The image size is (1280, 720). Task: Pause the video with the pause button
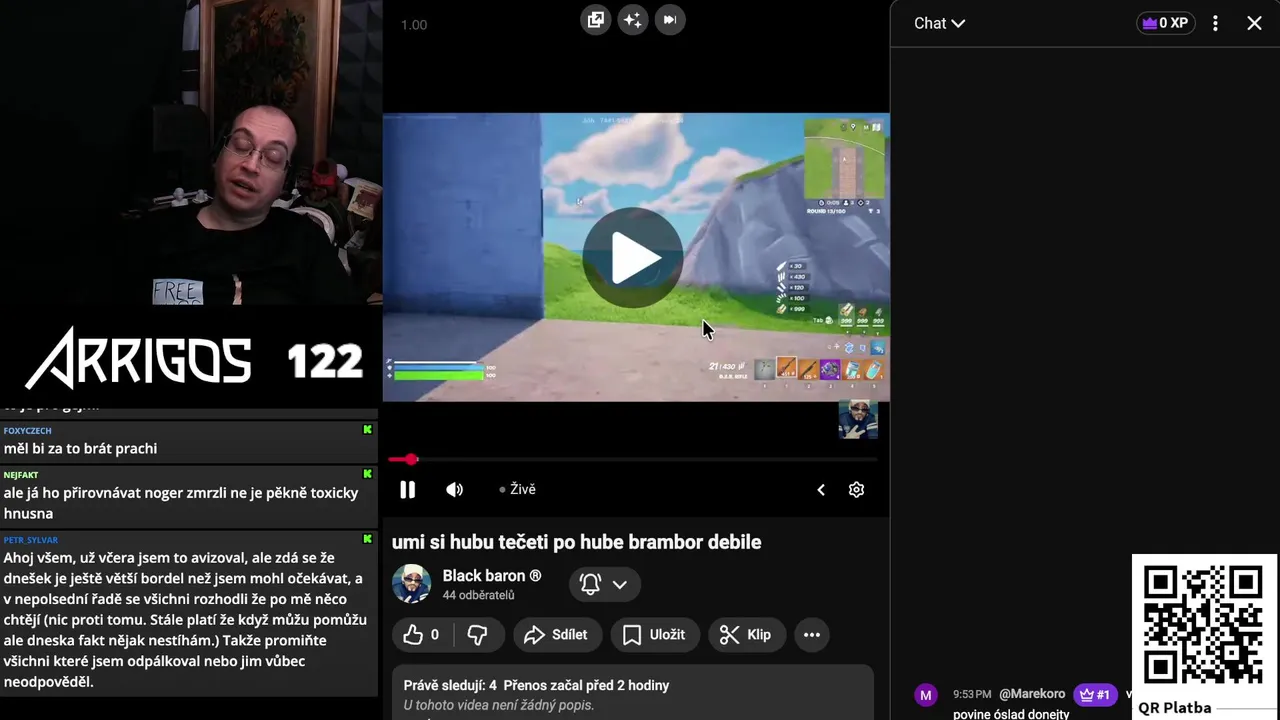point(407,489)
